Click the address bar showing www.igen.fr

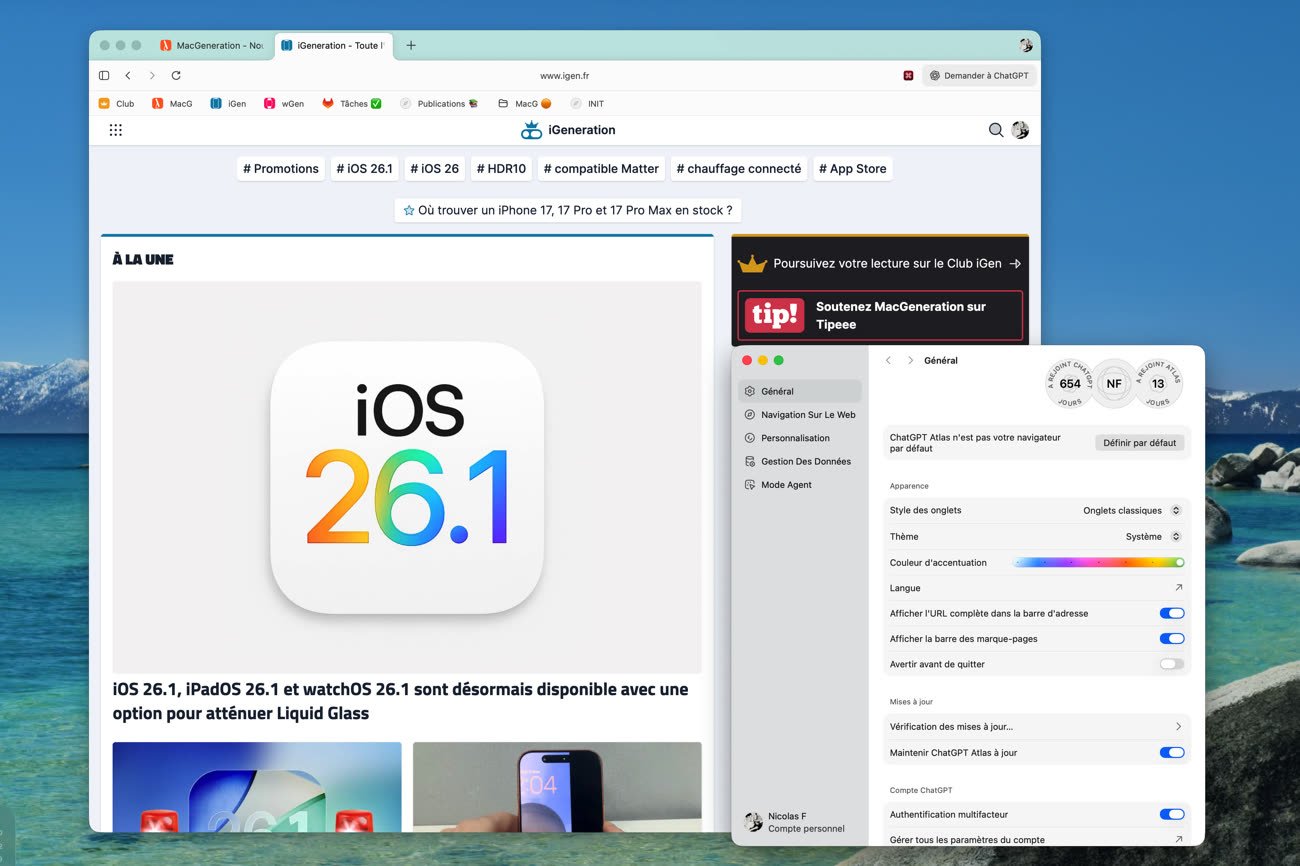[564, 75]
